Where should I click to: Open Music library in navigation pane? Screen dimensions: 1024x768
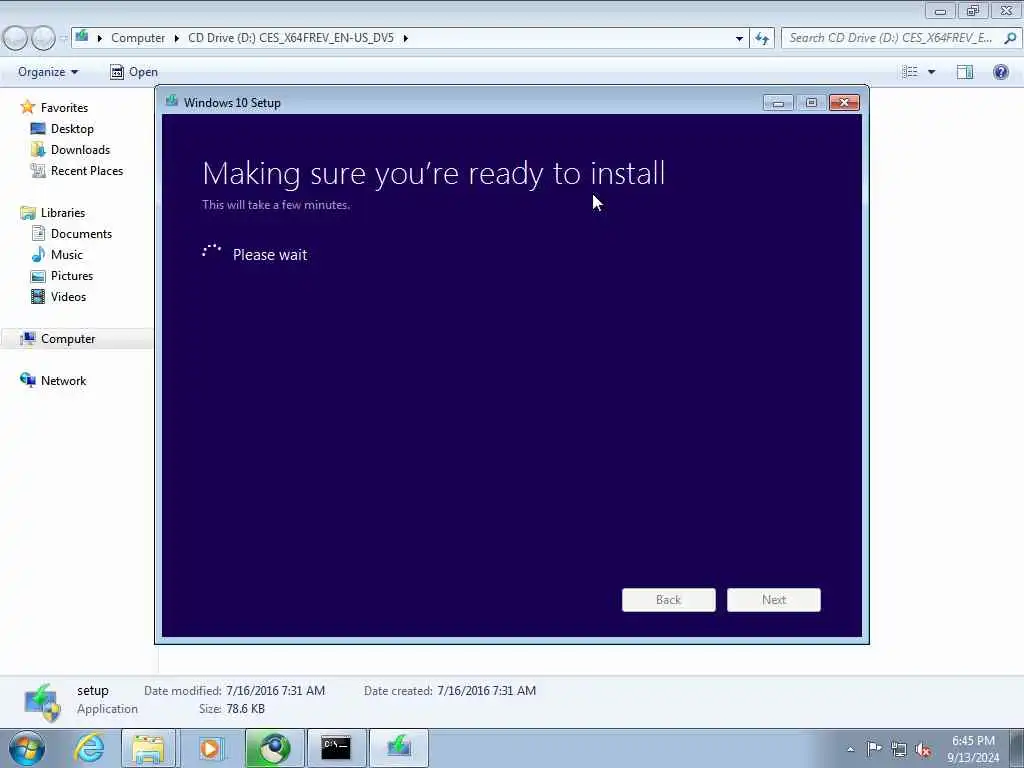pyautogui.click(x=67, y=255)
